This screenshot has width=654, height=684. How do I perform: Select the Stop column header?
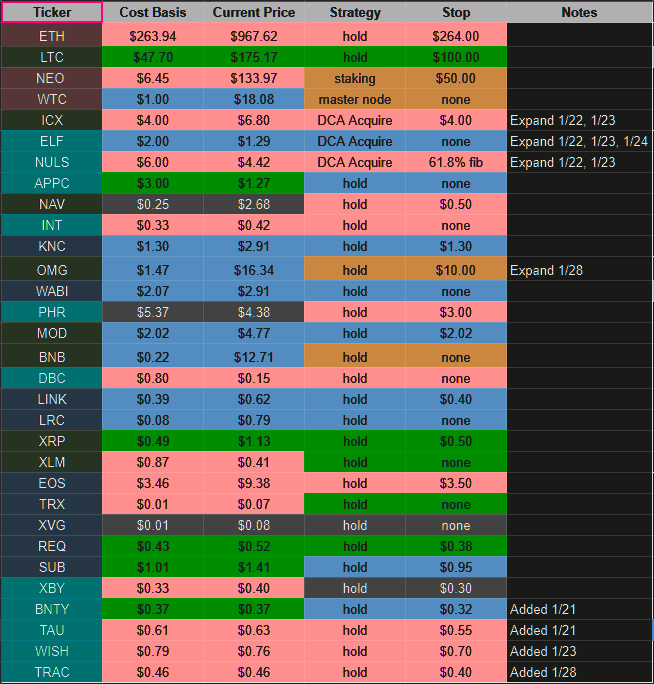(456, 13)
